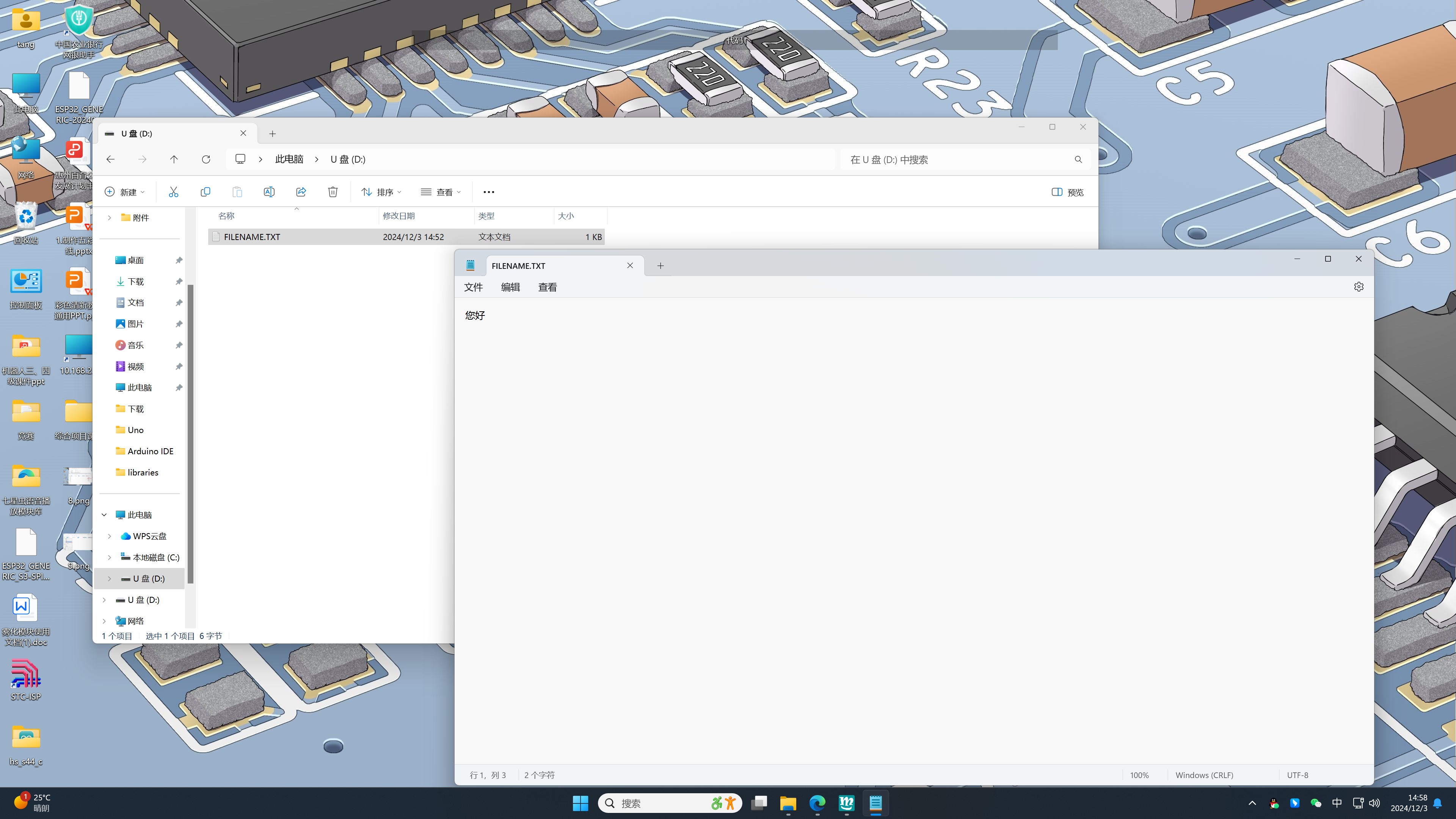Click the 100% zoom level in Notepad status bar
This screenshot has height=819, width=1456.
coord(1139,775)
